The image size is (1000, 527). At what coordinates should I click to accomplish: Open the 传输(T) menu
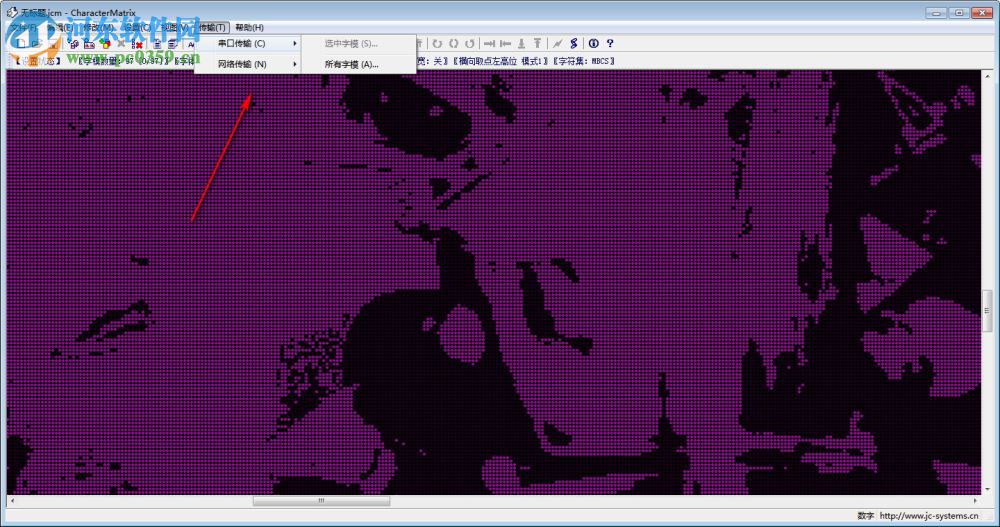click(212, 27)
